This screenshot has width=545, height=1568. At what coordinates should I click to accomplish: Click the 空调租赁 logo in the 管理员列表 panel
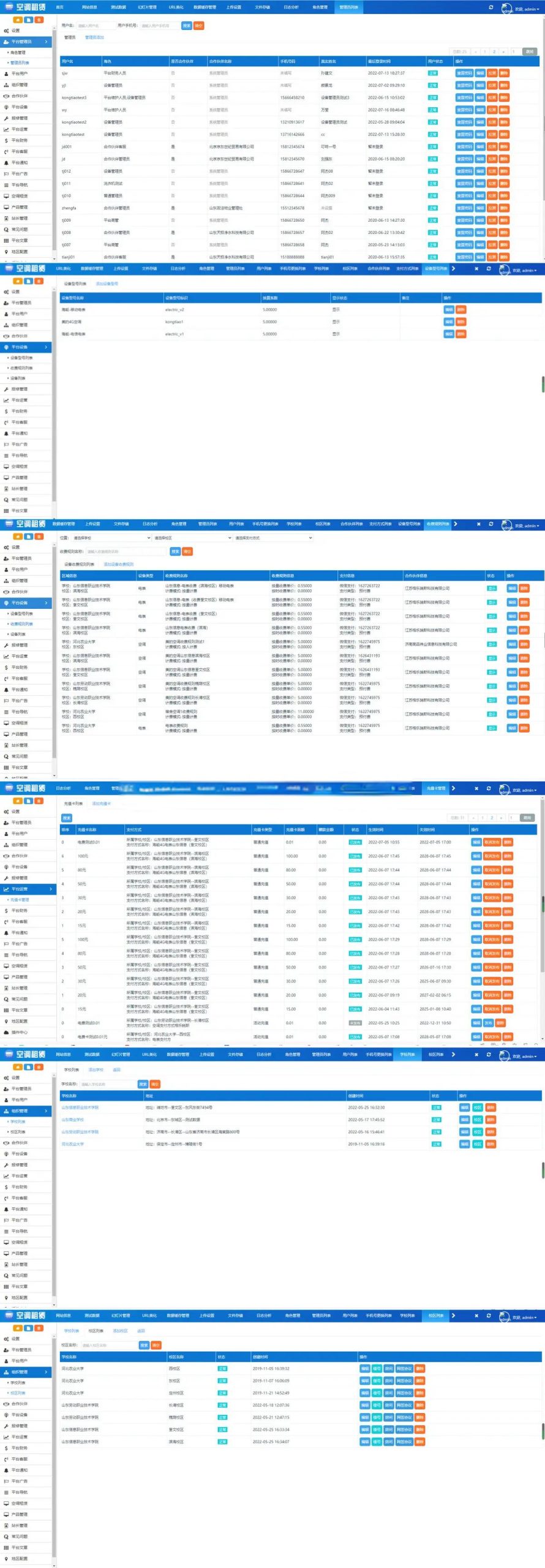24,7
